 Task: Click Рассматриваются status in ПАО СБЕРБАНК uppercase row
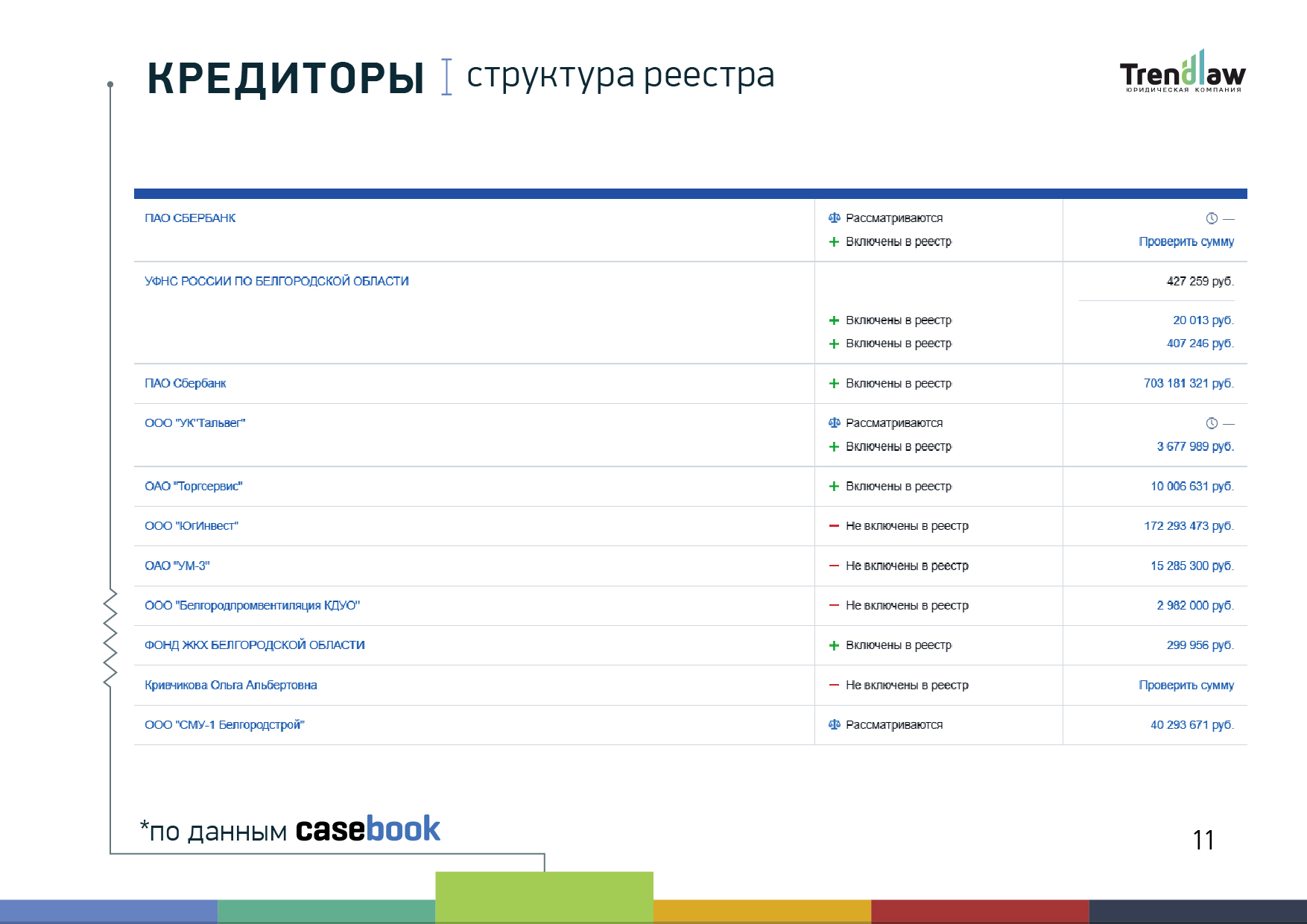point(894,218)
